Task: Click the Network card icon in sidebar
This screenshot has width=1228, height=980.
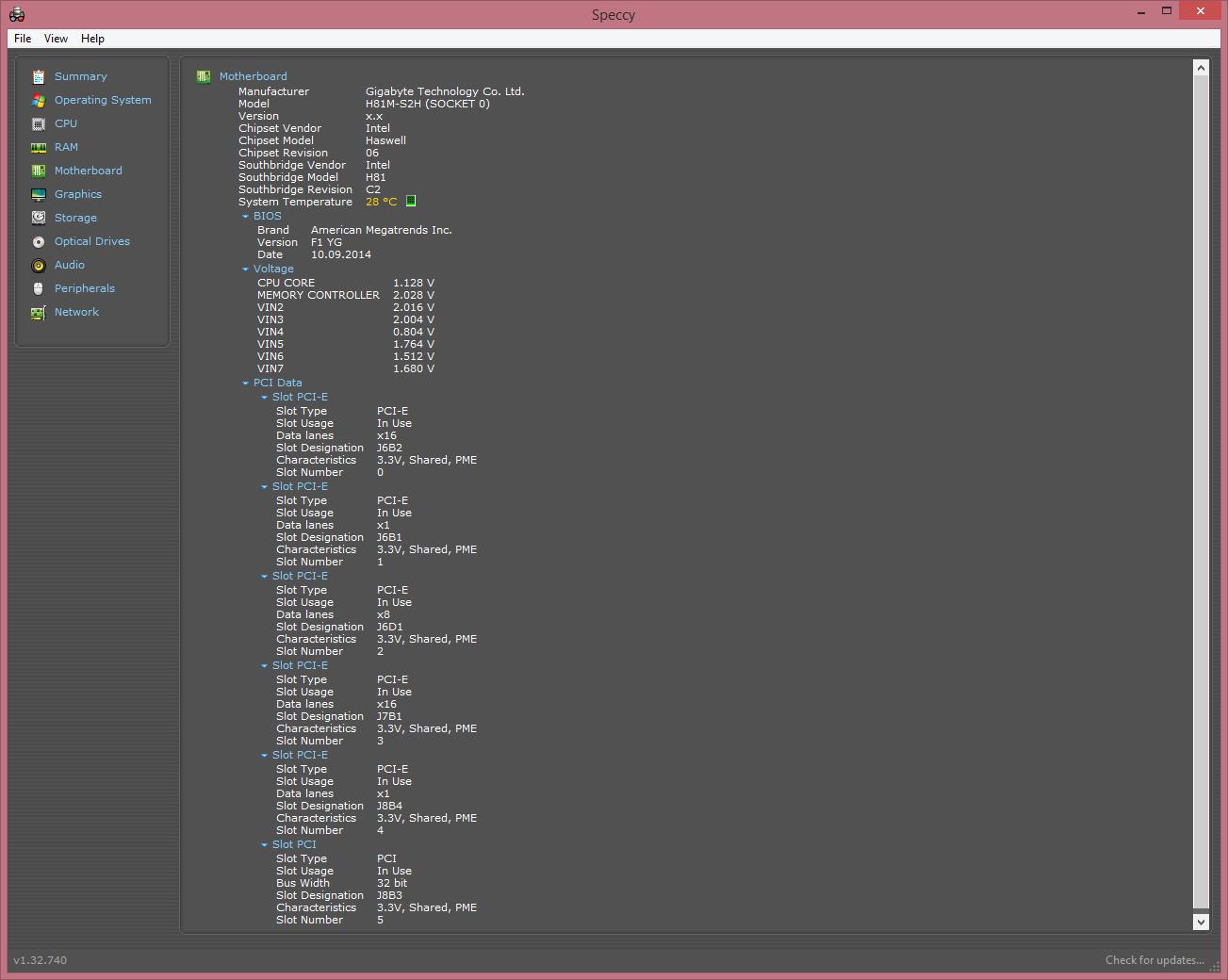Action: pyautogui.click(x=38, y=312)
